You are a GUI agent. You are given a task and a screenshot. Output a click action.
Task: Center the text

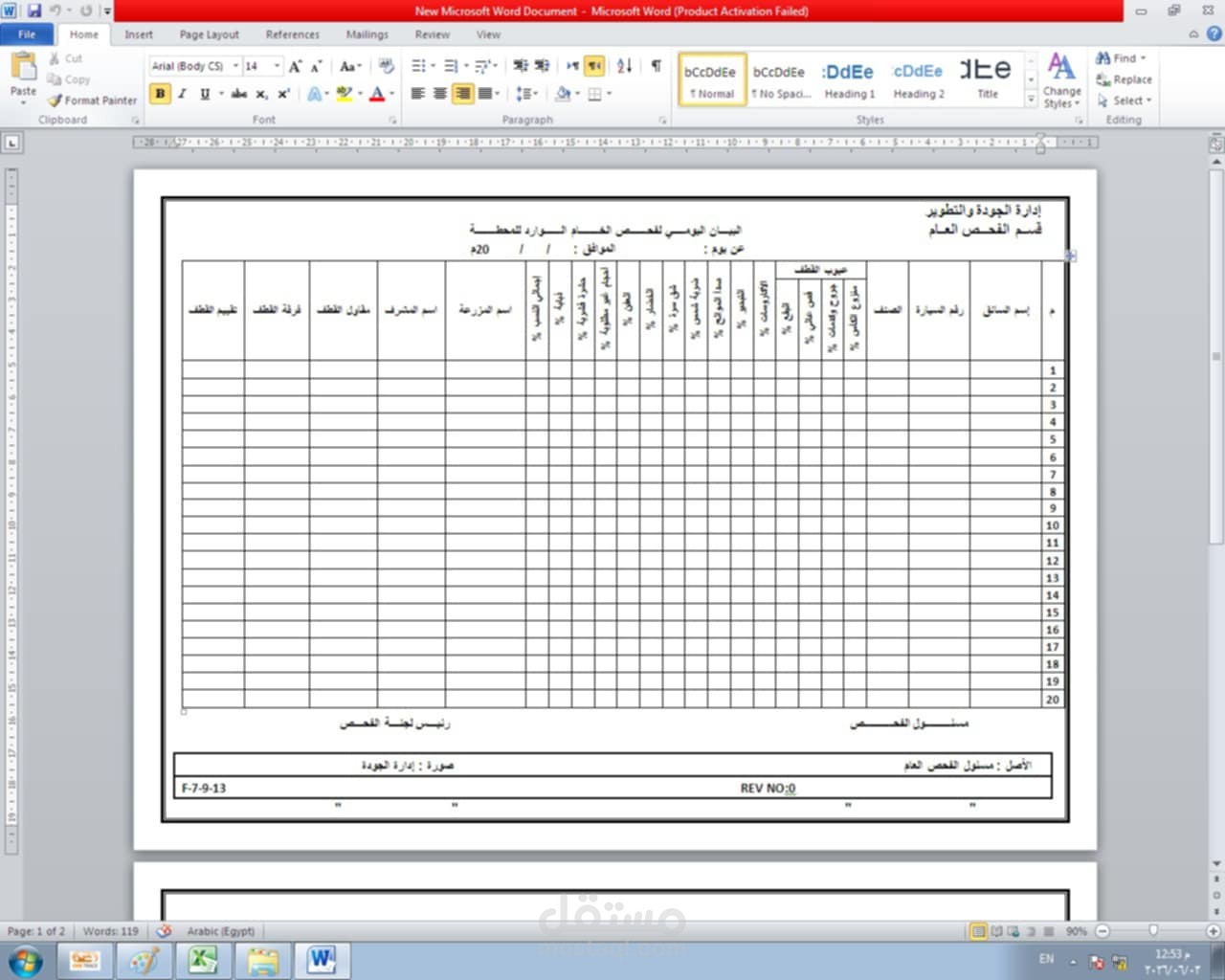pos(440,94)
